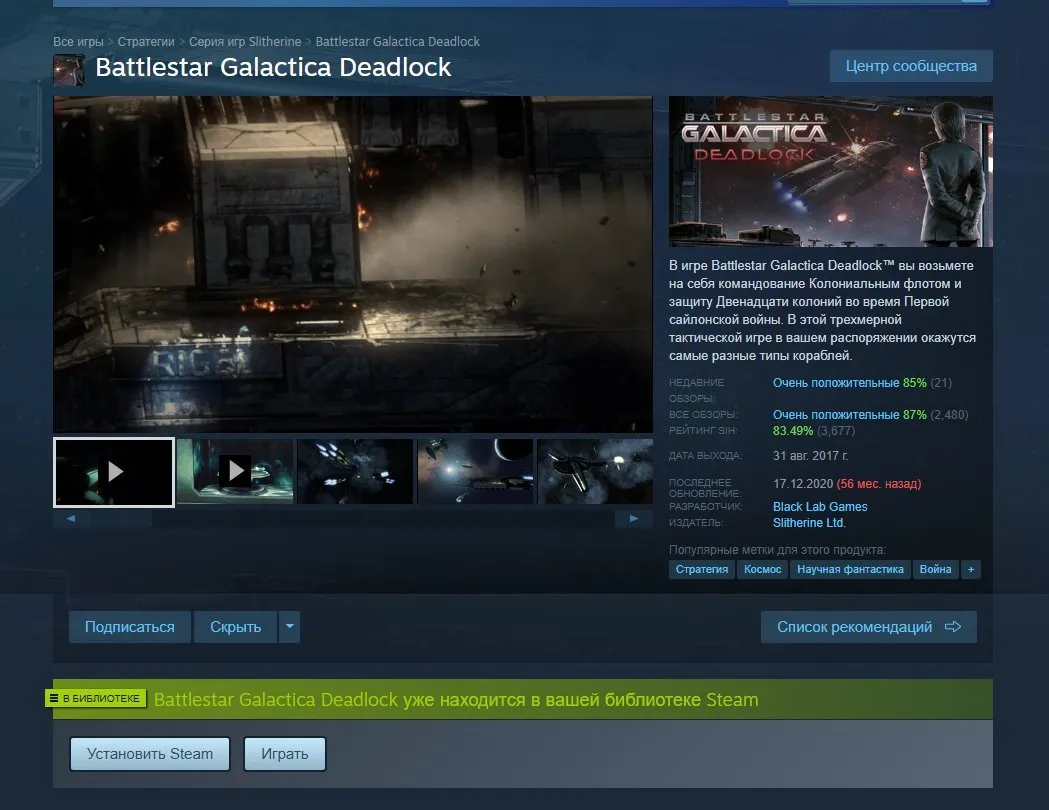Click the plus button to add tags
Image resolution: width=1049 pixels, height=810 pixels.
(971, 569)
